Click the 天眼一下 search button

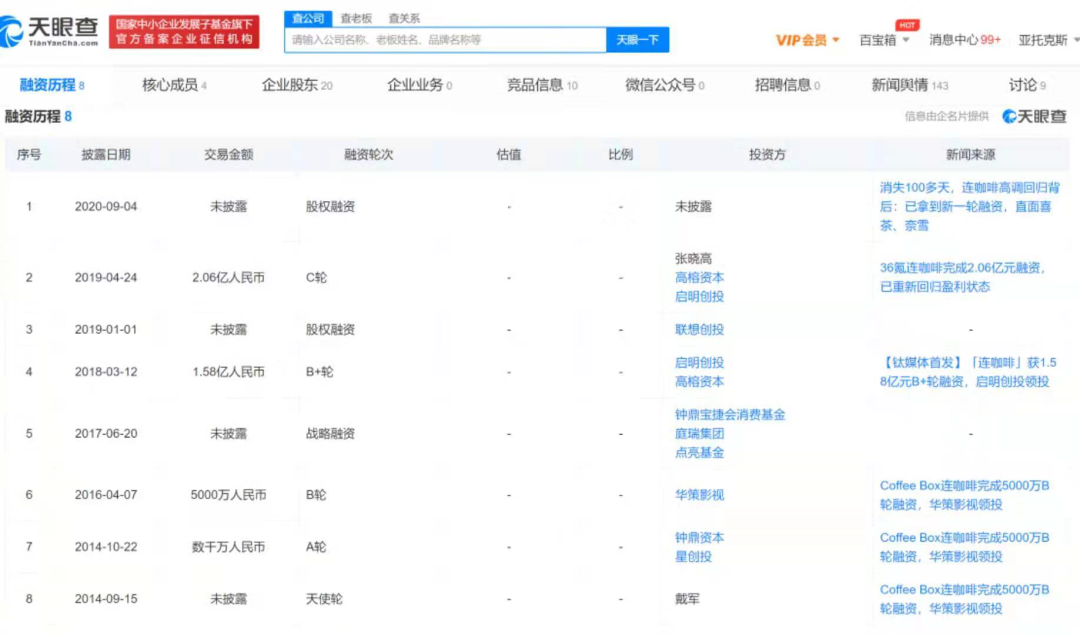pos(637,40)
